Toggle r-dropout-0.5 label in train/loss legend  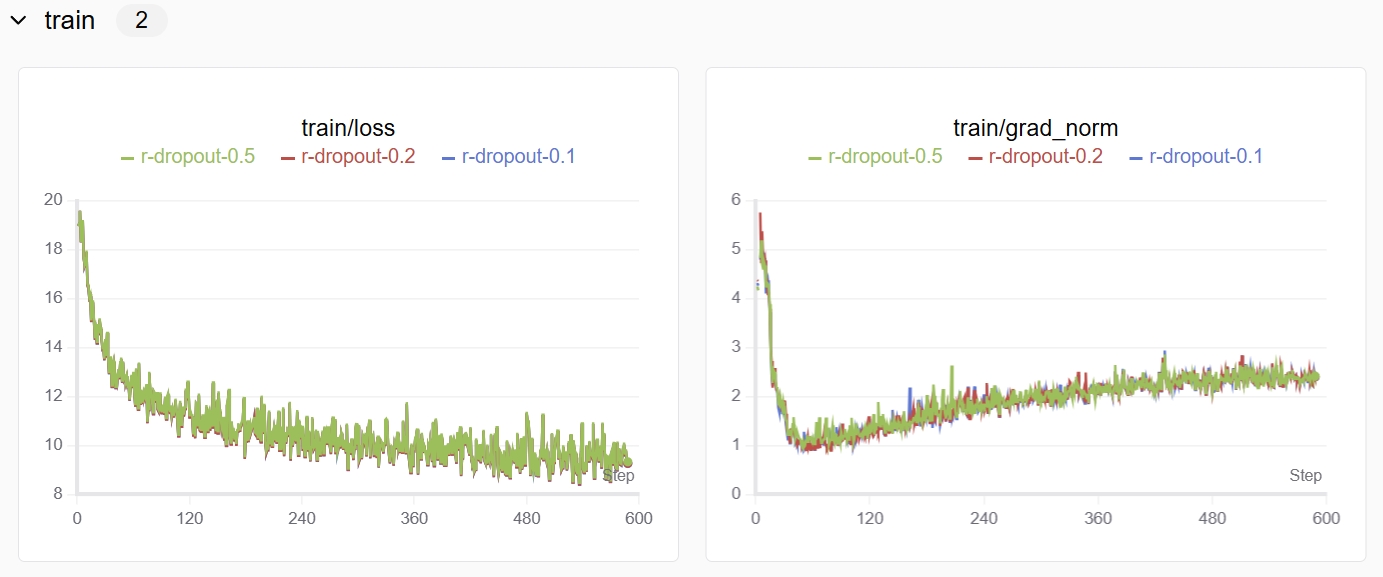point(197,156)
